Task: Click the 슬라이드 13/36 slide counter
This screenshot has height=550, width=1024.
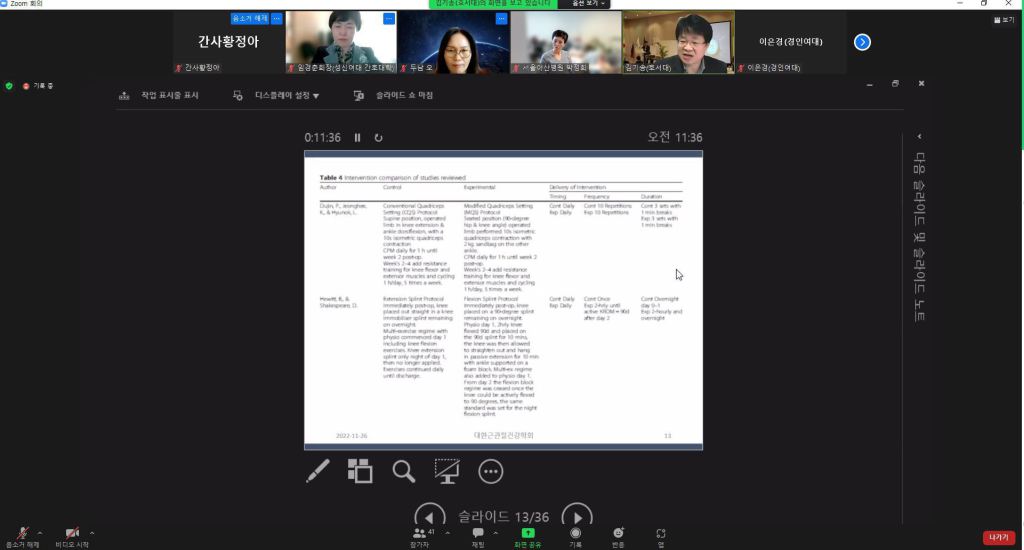Action: (x=504, y=517)
